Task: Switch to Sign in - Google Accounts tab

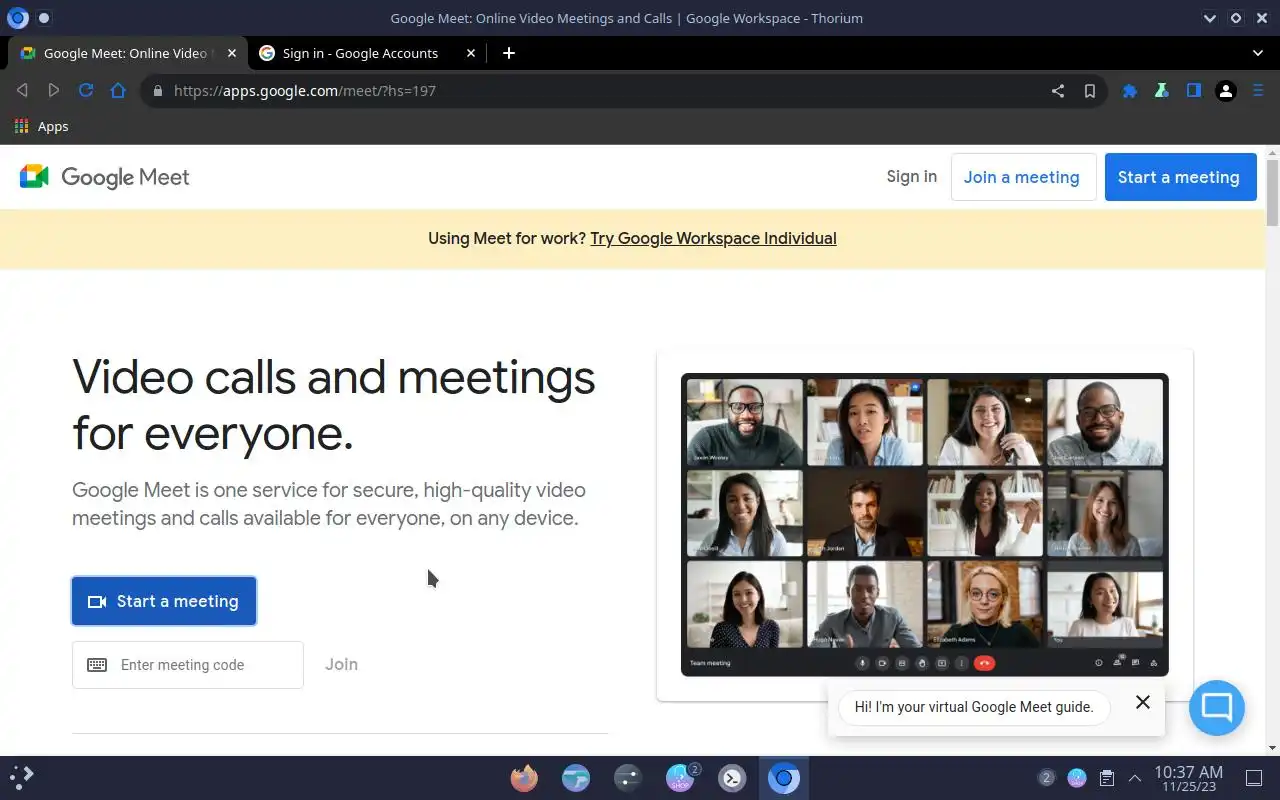Action: click(x=360, y=53)
